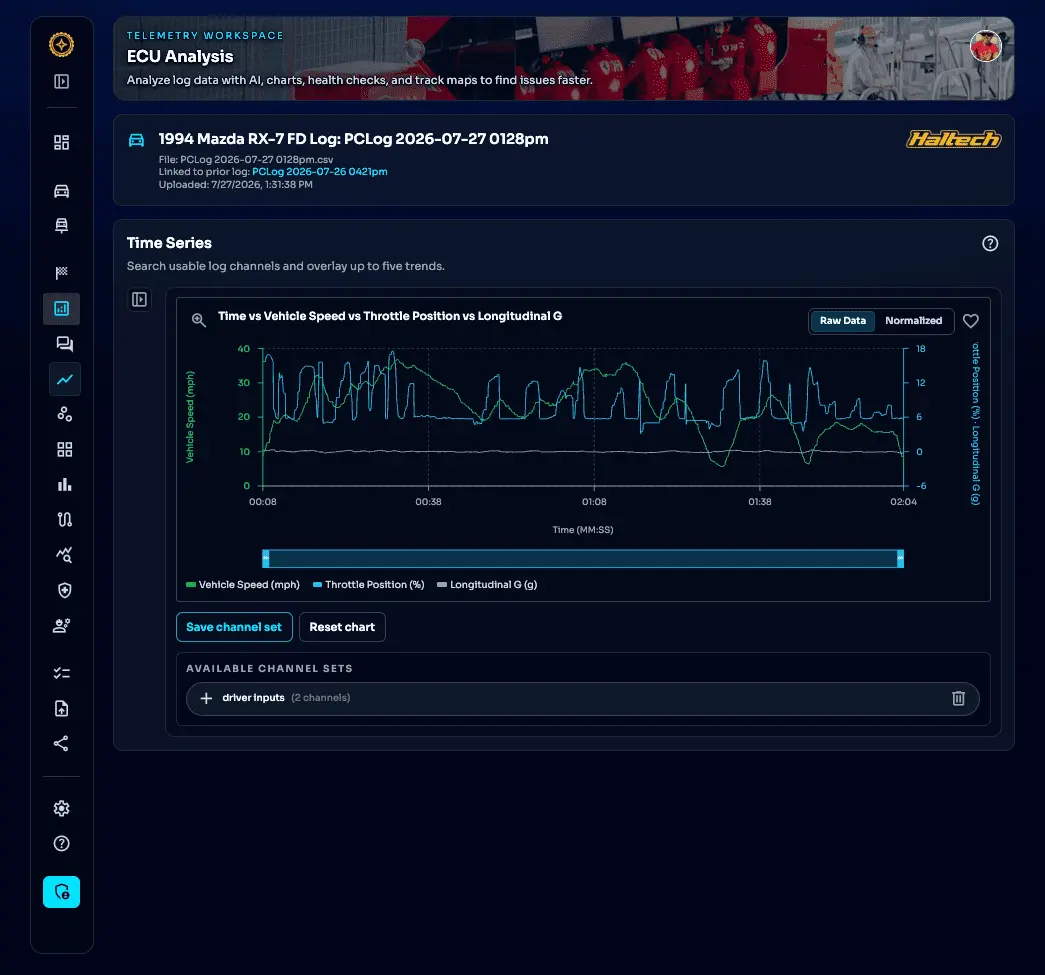Toggle Throttle Position (%) legend entry
The width and height of the screenshot is (1045, 975).
[x=369, y=584]
